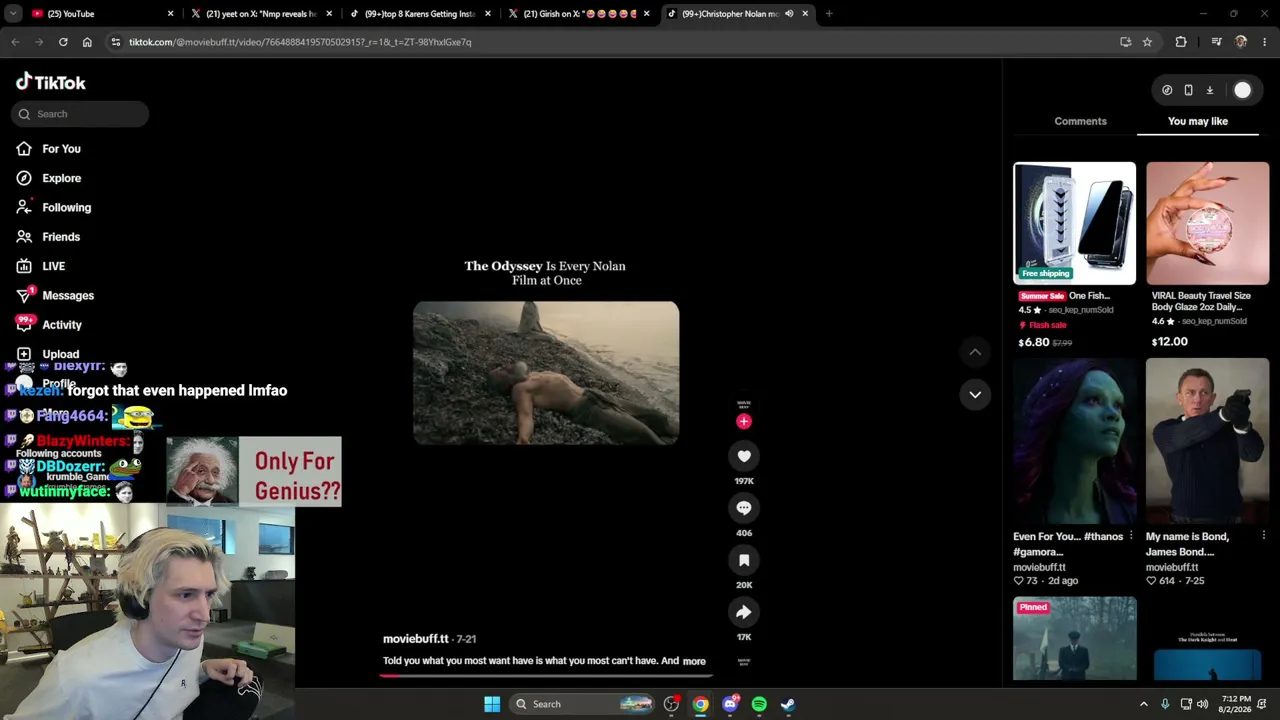Screen dimensions: 1280x720
Task: Click the Explore label
Action: point(61,178)
